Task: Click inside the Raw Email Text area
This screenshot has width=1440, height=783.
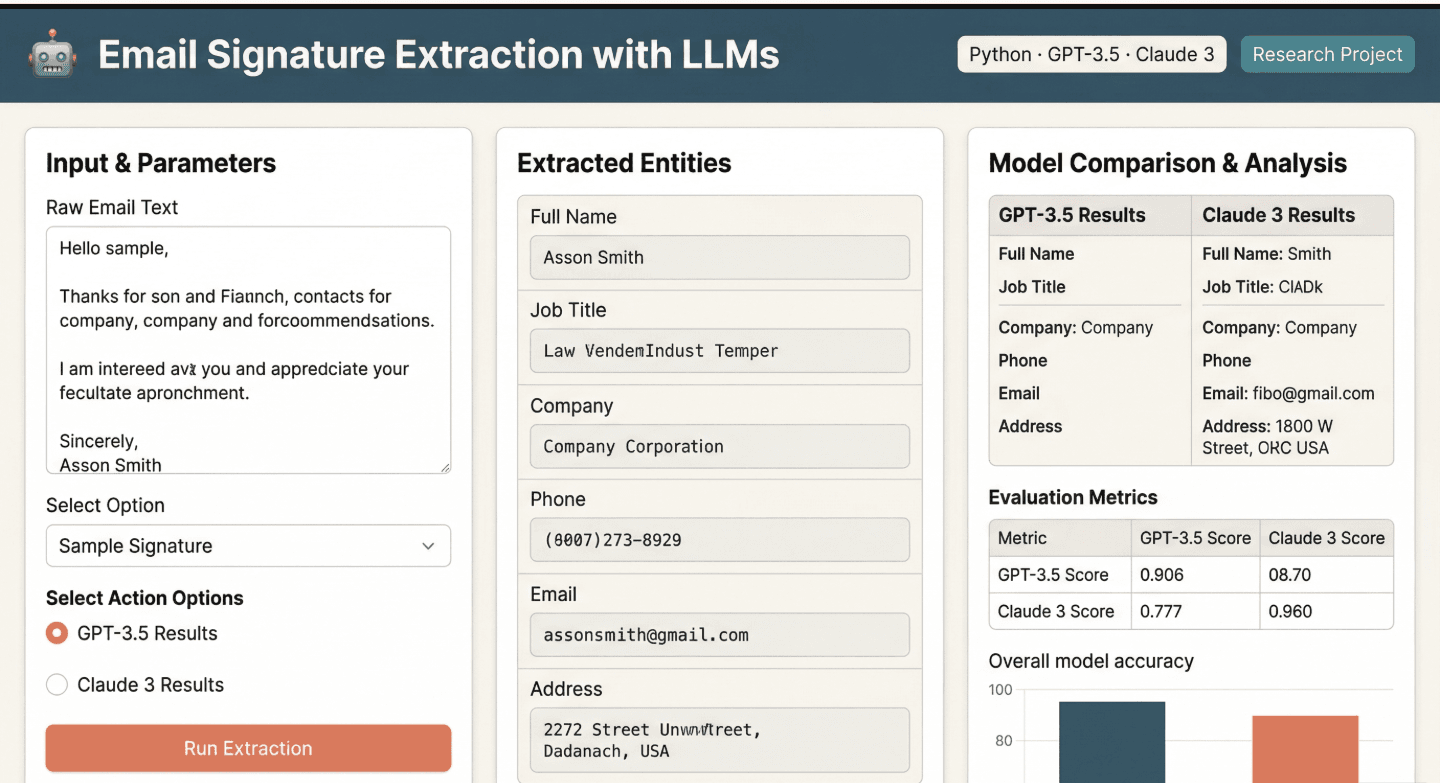Action: 248,350
